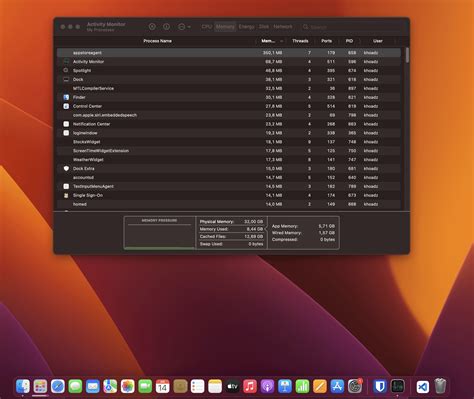Open the Trash from the Dock
The image size is (474, 399).
440,386
